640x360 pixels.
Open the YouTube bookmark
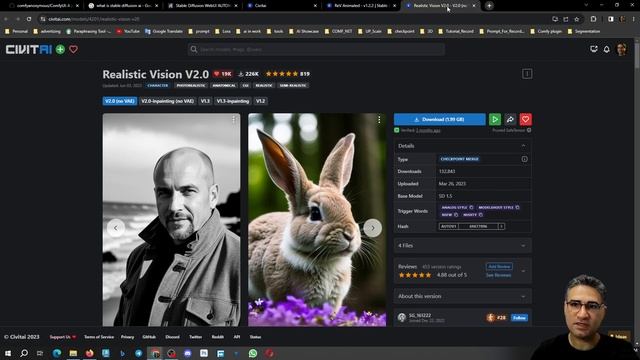click(x=128, y=31)
